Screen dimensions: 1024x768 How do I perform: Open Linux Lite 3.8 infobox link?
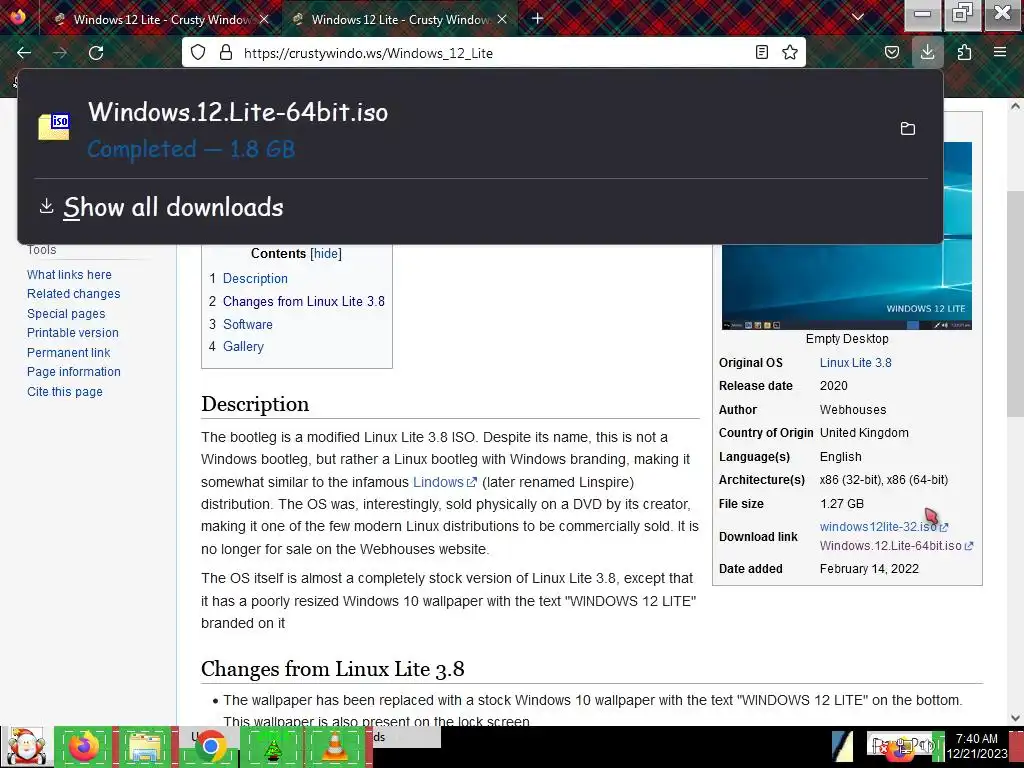[856, 362]
